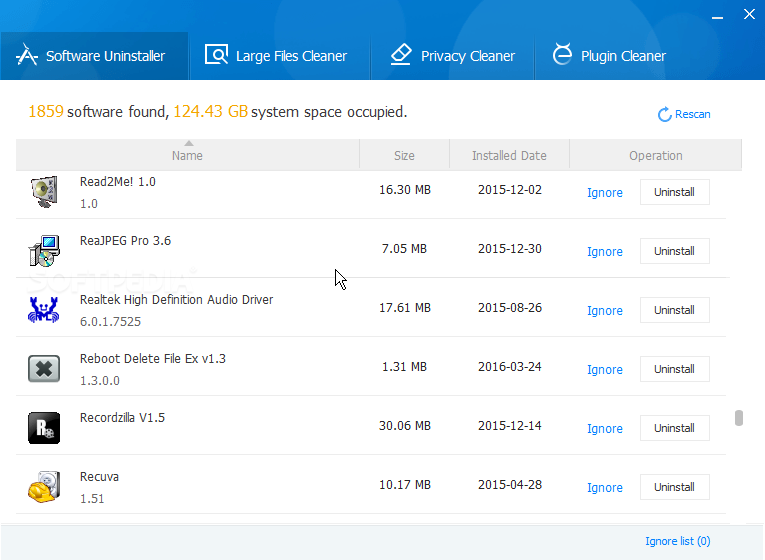The image size is (765, 560).
Task: Click the 2015-12-14 installed date
Action: pyautogui.click(x=510, y=425)
